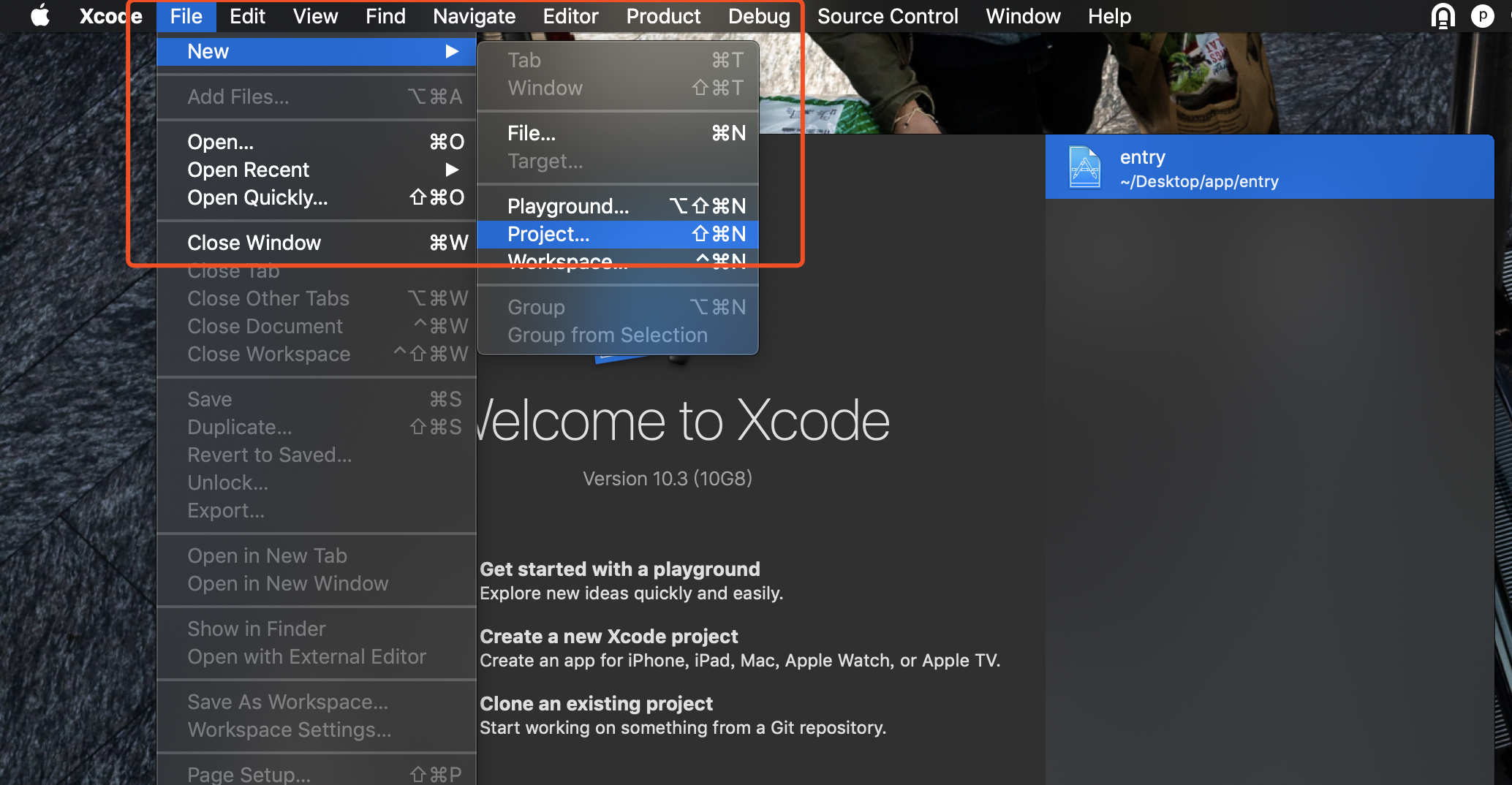Open the Apple menu
This screenshot has width=1512, height=785.
tap(40, 15)
